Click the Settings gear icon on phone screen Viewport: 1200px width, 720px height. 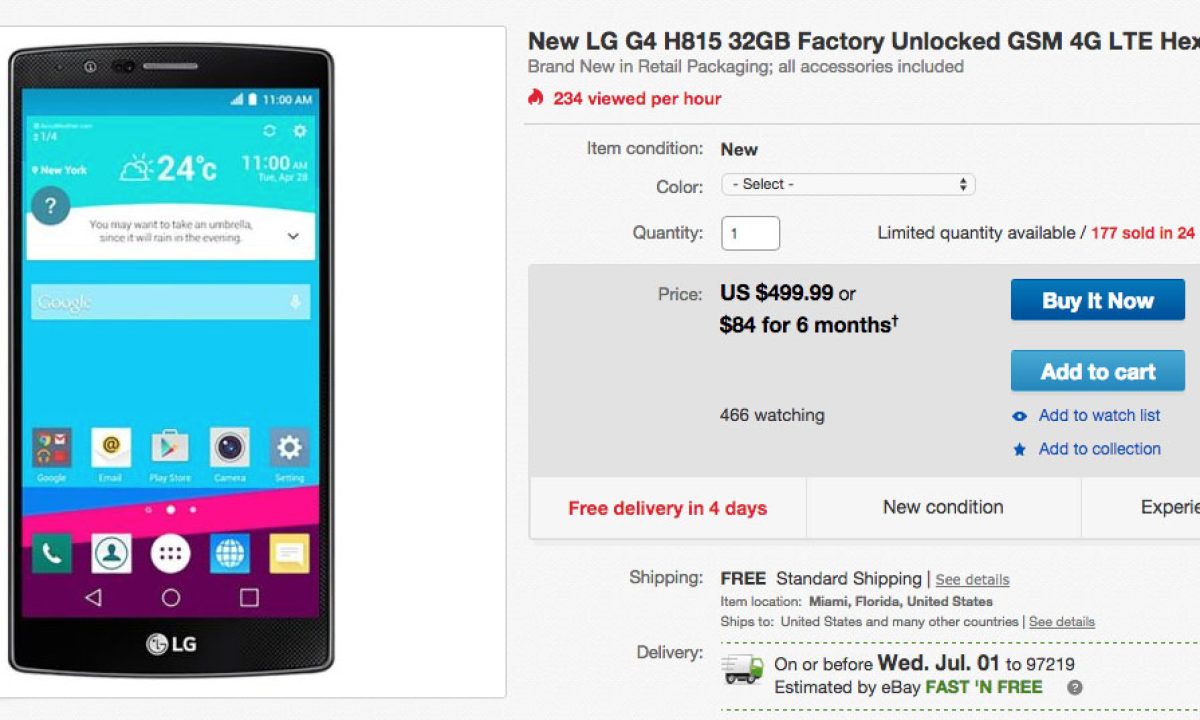pyautogui.click(x=289, y=447)
